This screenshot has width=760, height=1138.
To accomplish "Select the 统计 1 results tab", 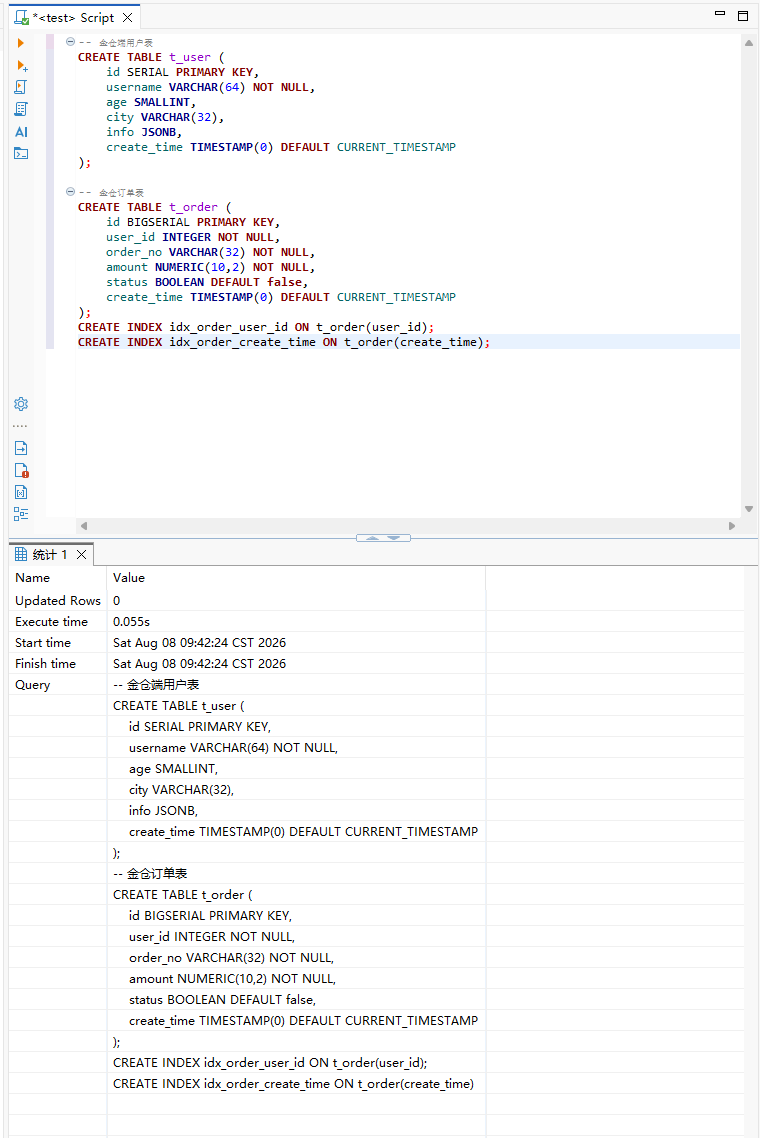I will (49, 554).
